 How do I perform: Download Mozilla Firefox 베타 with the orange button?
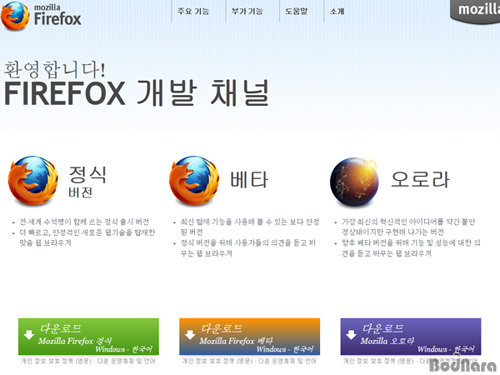pos(249,337)
